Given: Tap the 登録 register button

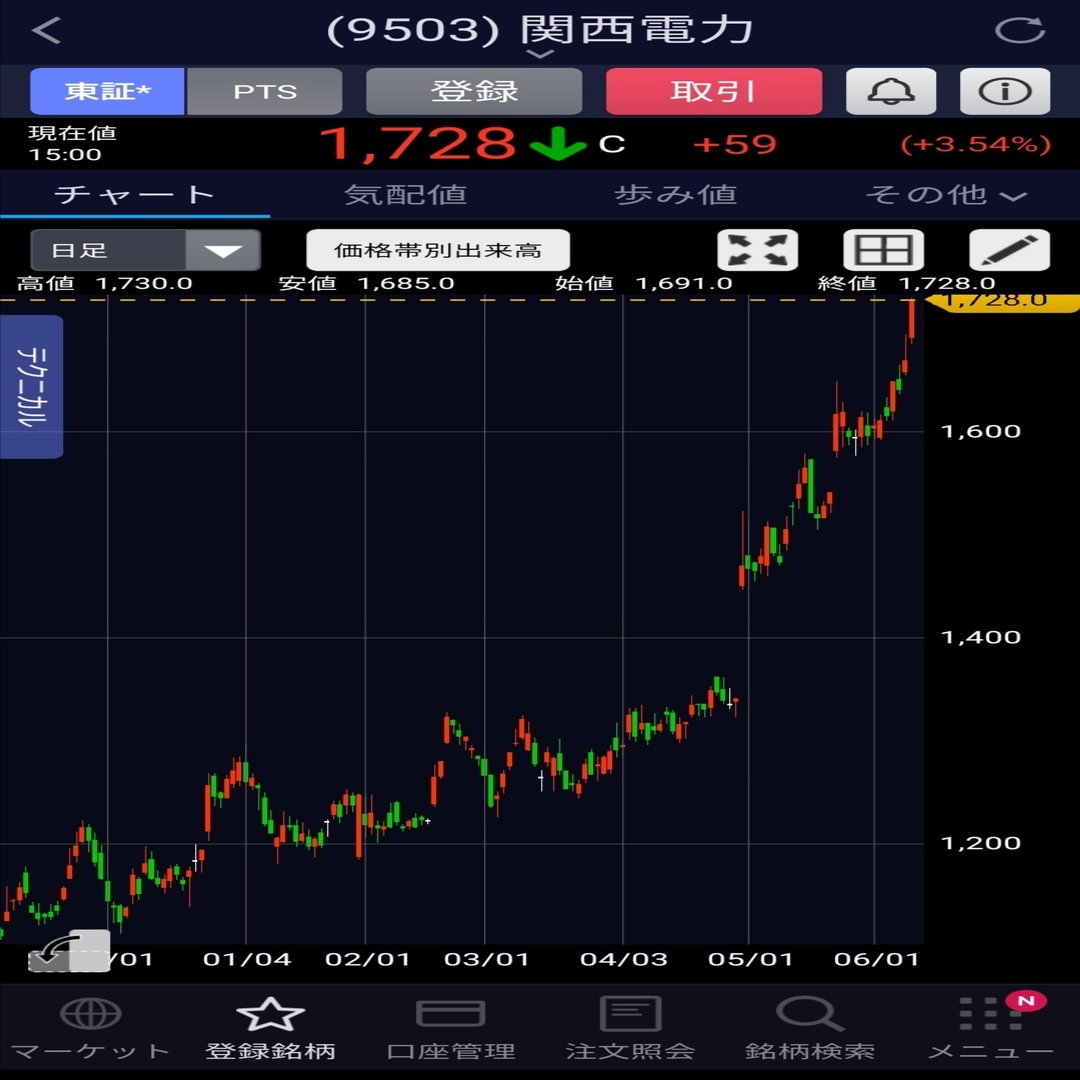Looking at the screenshot, I should point(474,91).
